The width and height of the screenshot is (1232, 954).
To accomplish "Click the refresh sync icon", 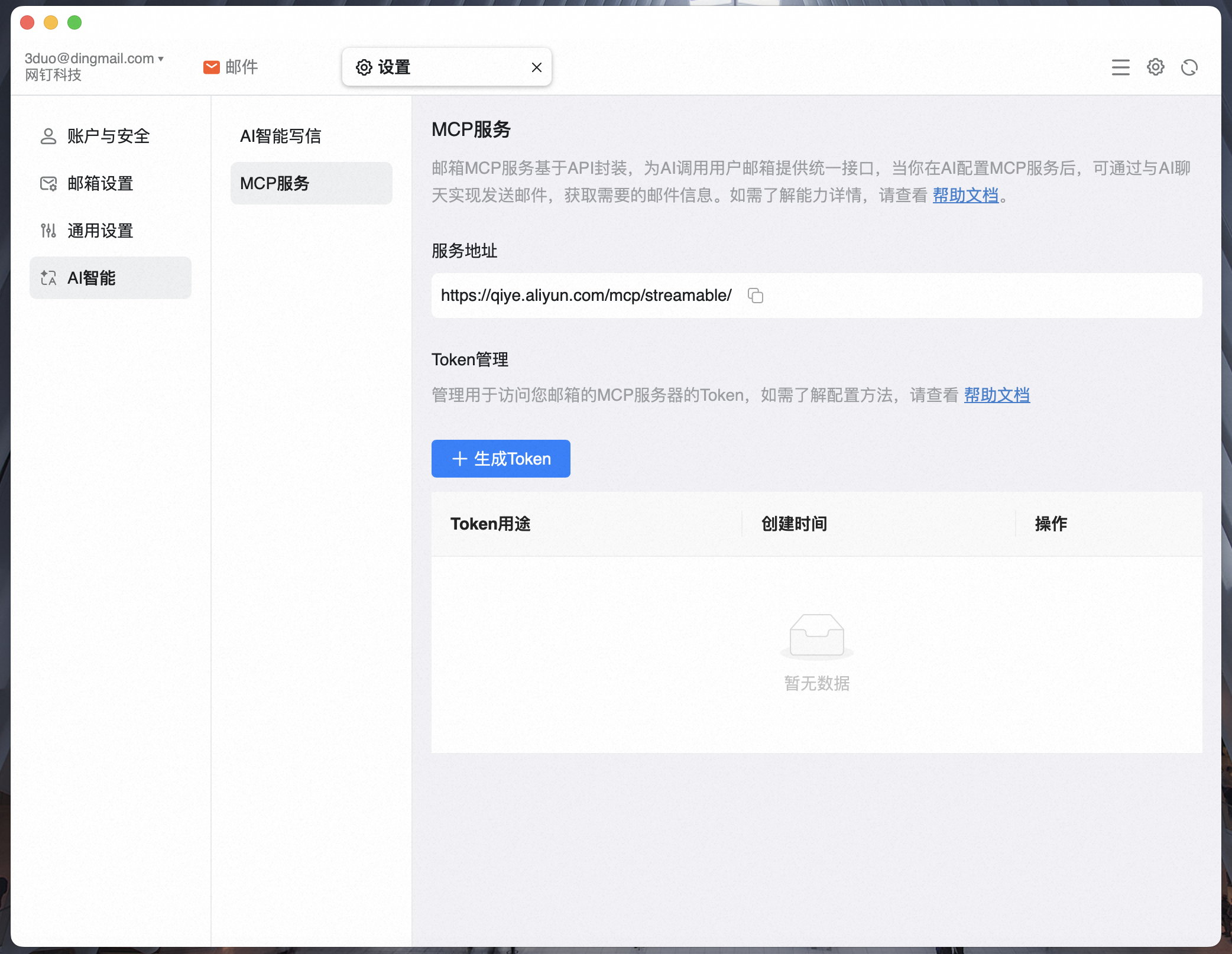I will [x=1189, y=67].
